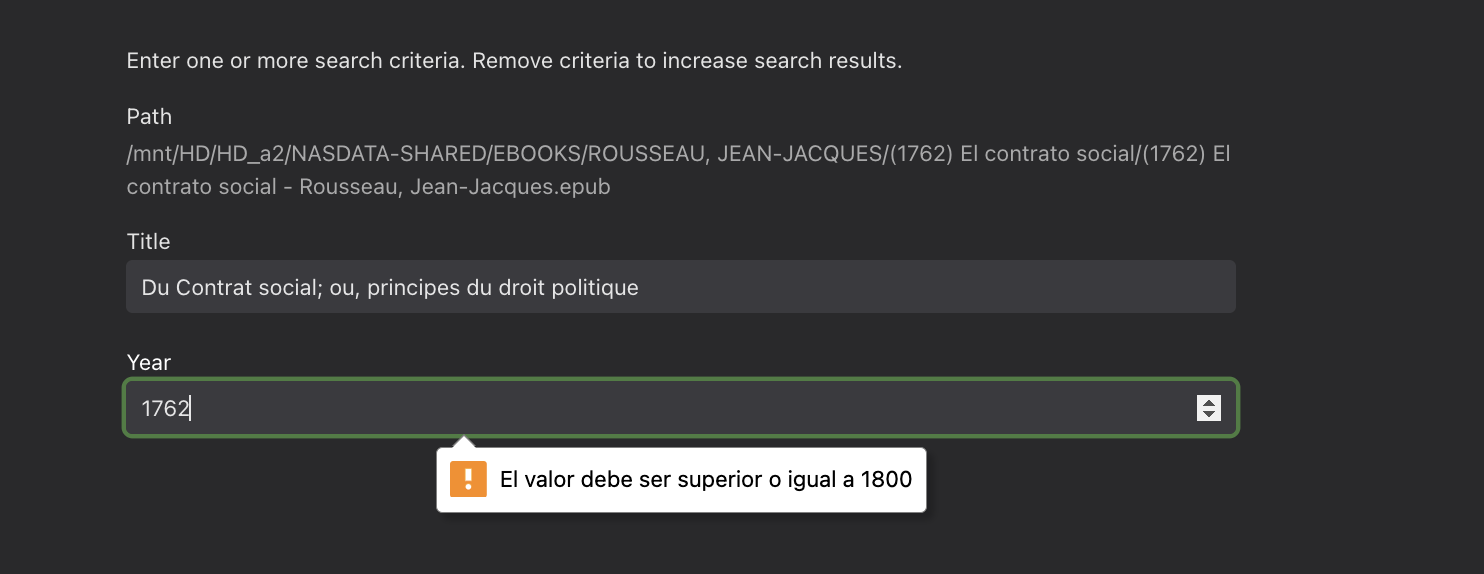Click the orange warning exclamation icon
The image size is (1484, 574).
point(468,480)
